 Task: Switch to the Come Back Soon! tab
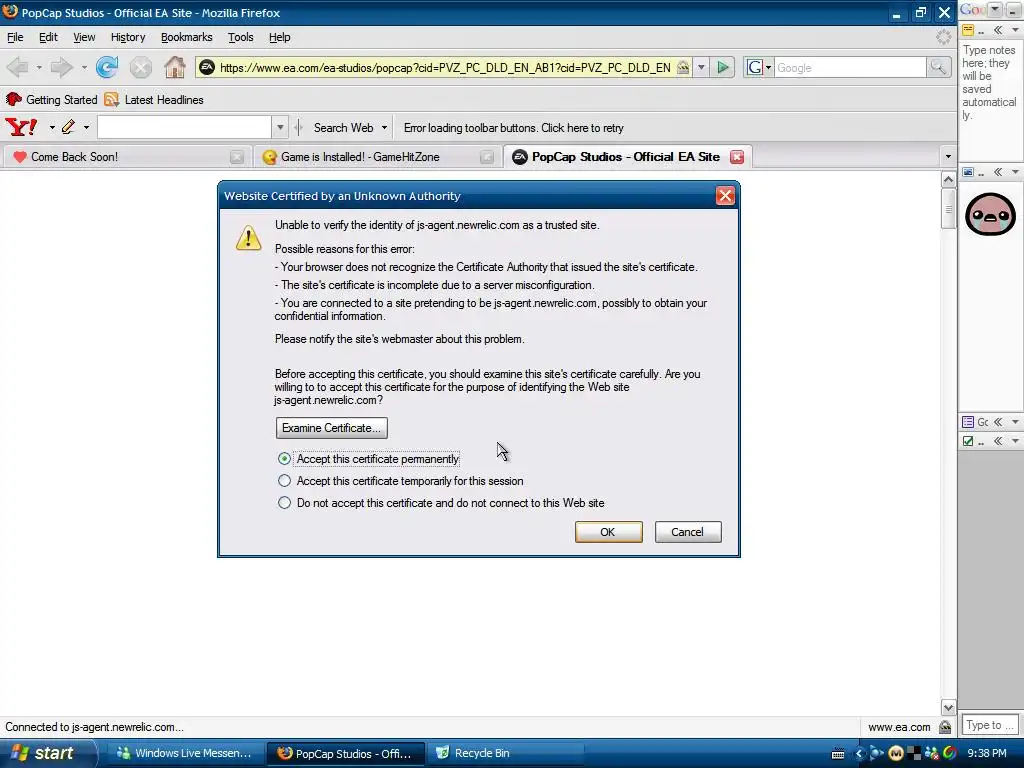[x=125, y=157]
